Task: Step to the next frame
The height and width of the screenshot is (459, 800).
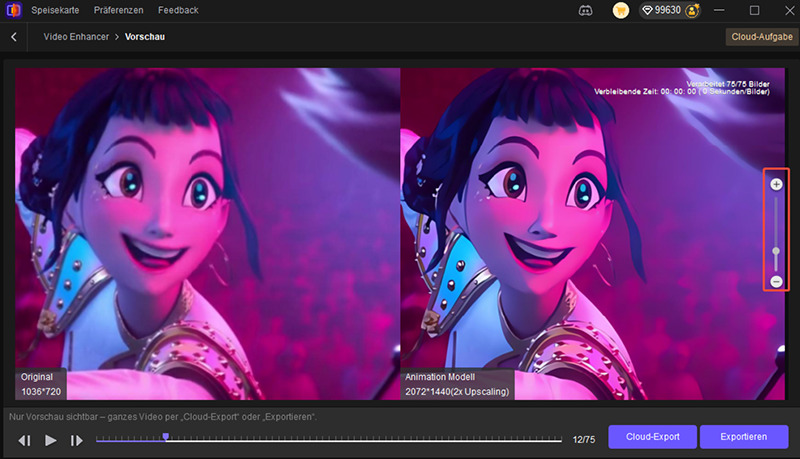Action: point(76,440)
